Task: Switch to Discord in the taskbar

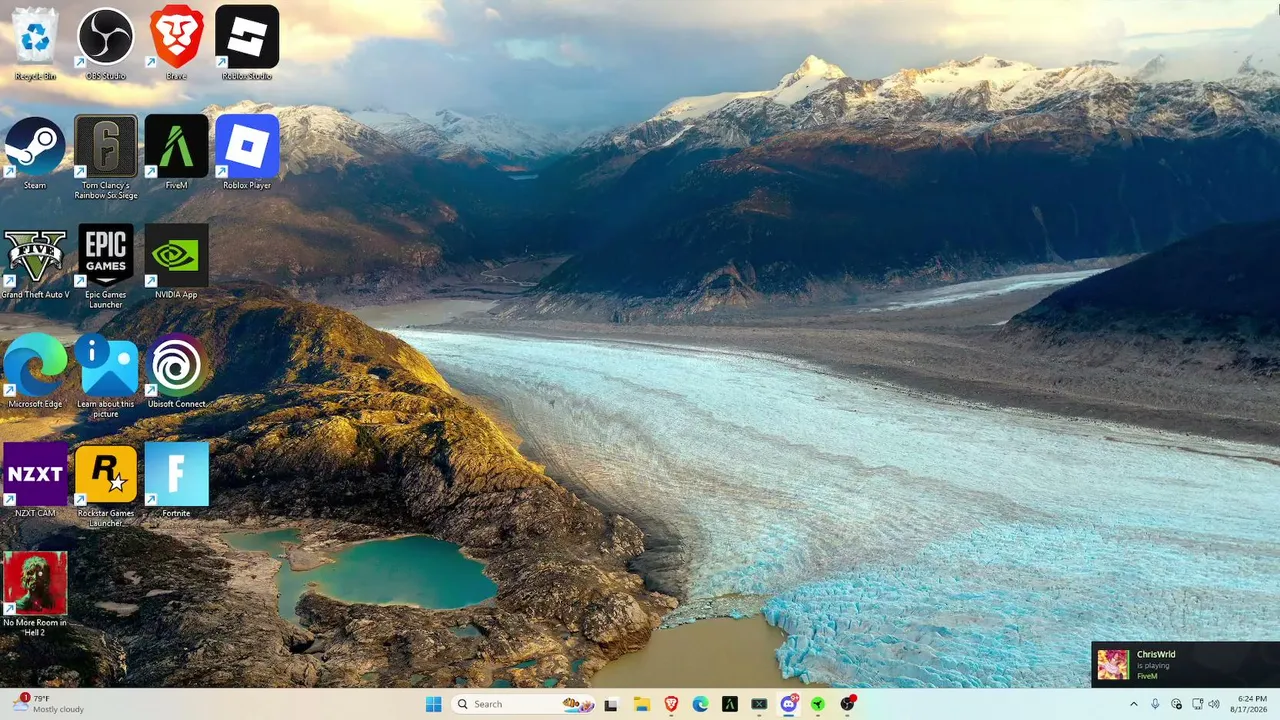Action: (x=789, y=704)
